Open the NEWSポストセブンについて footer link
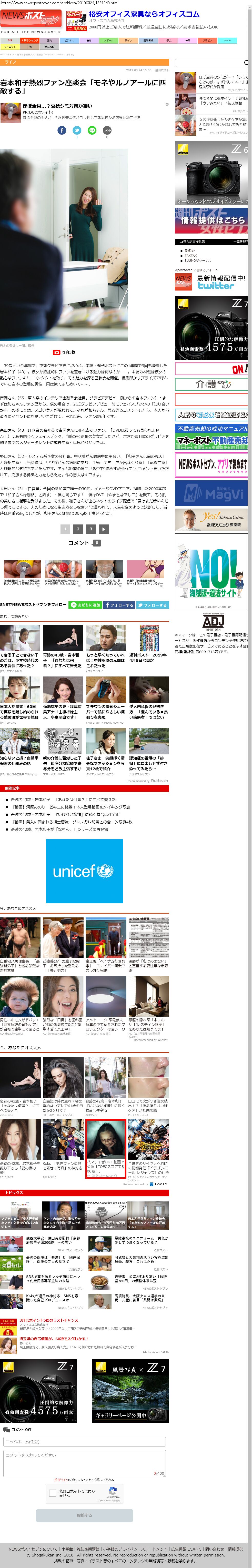The height and width of the screenshot is (1568, 252). 34,1549
